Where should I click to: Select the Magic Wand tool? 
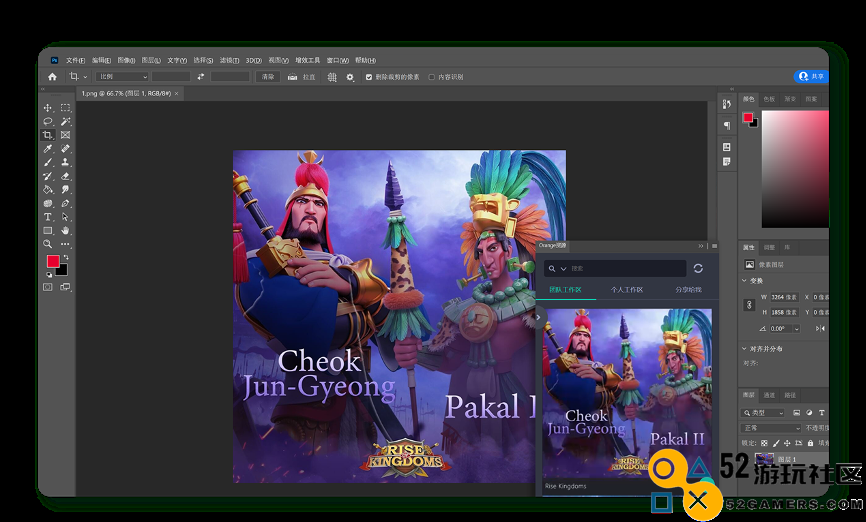click(65, 122)
